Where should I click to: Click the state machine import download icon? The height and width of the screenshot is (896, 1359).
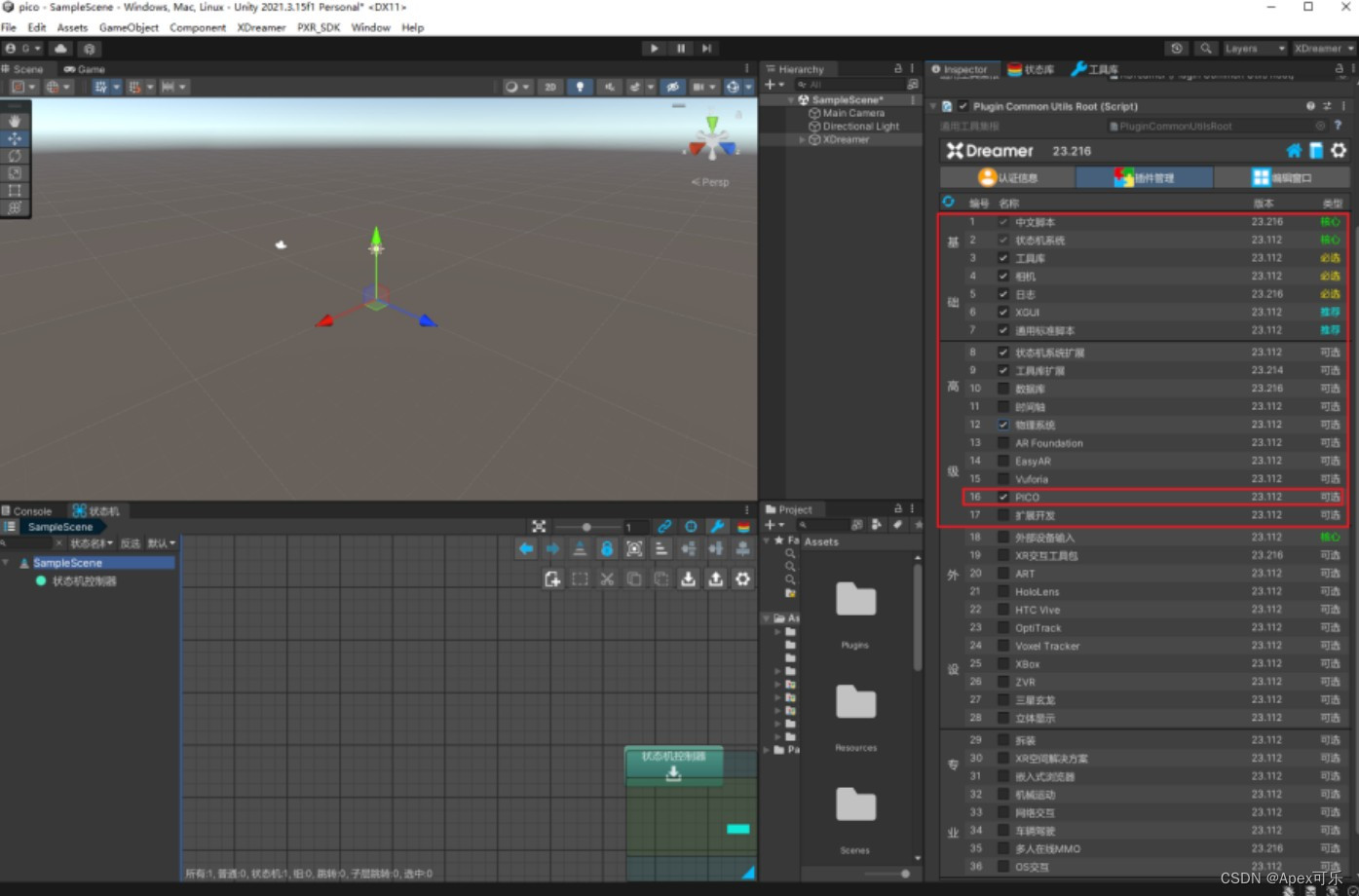point(688,579)
